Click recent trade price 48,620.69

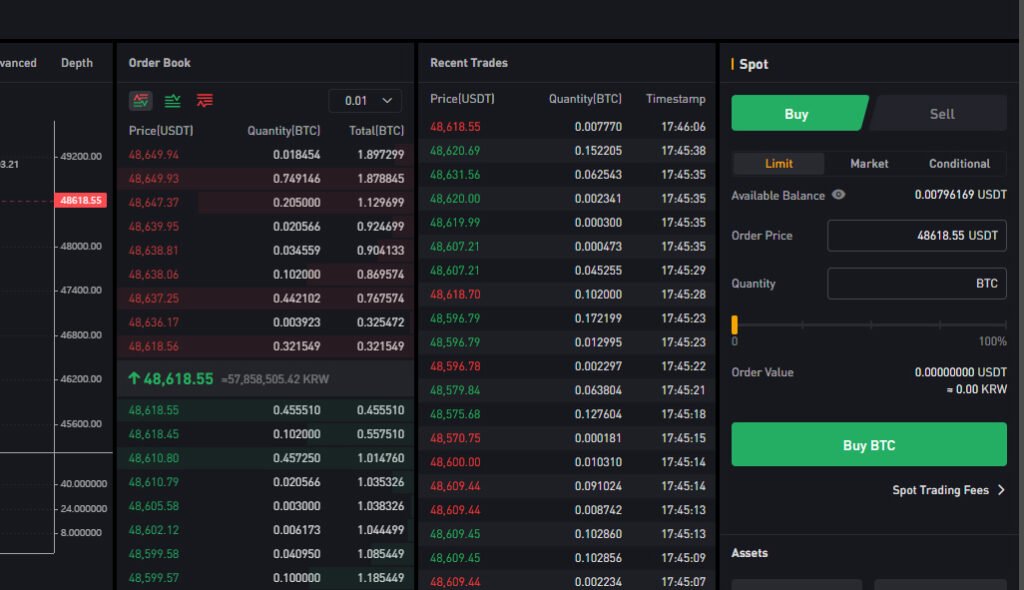pyautogui.click(x=455, y=151)
